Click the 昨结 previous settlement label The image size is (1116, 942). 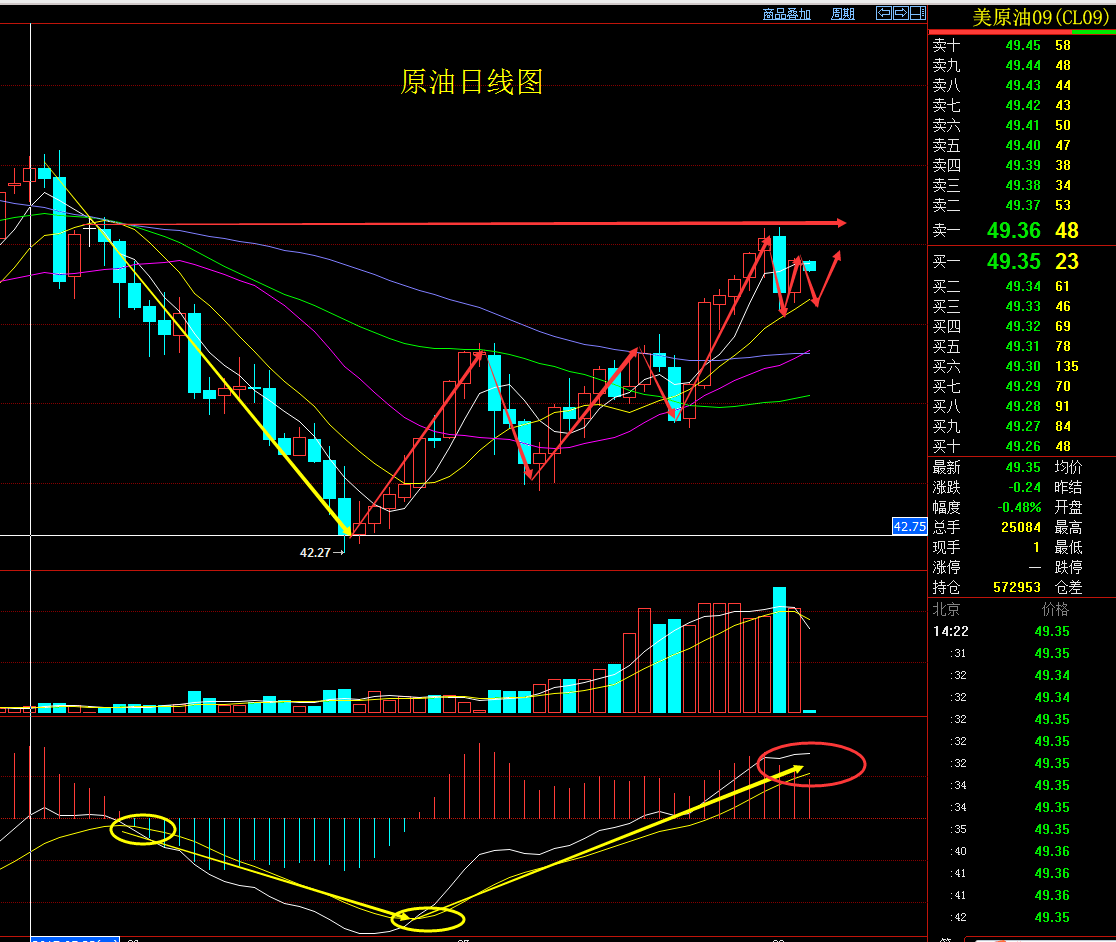(x=1068, y=487)
